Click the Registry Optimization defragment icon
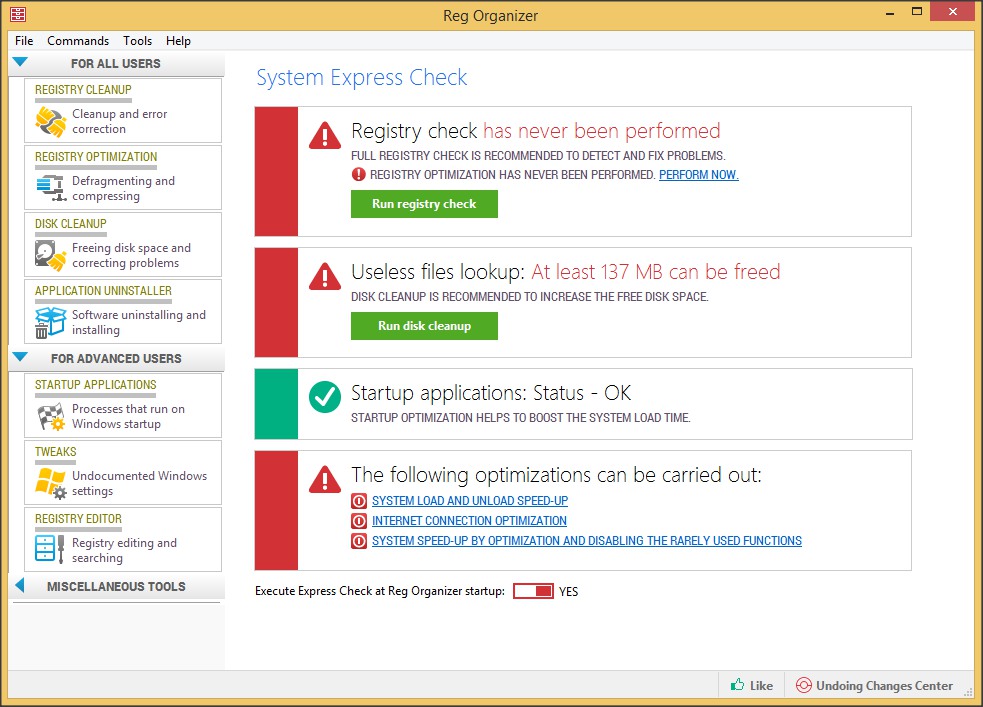The height and width of the screenshot is (707, 983). click(51, 188)
